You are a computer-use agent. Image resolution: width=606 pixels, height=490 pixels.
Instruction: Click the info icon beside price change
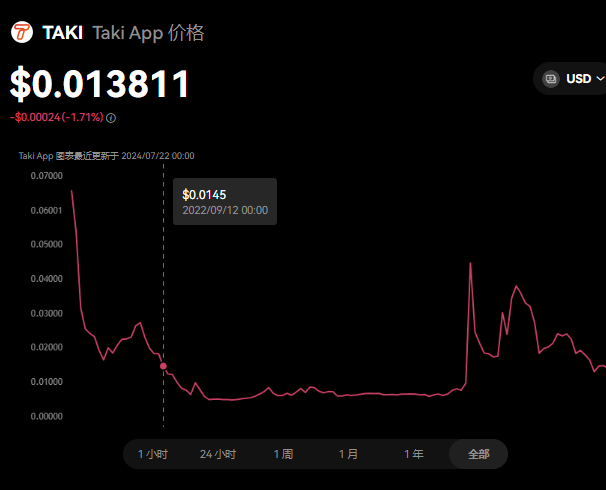111,118
